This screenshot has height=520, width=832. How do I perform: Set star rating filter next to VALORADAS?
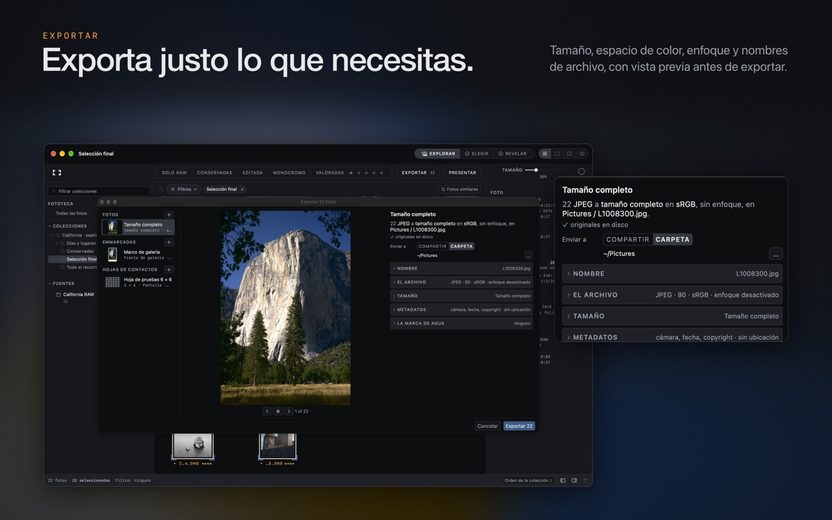pyautogui.click(x=366, y=173)
